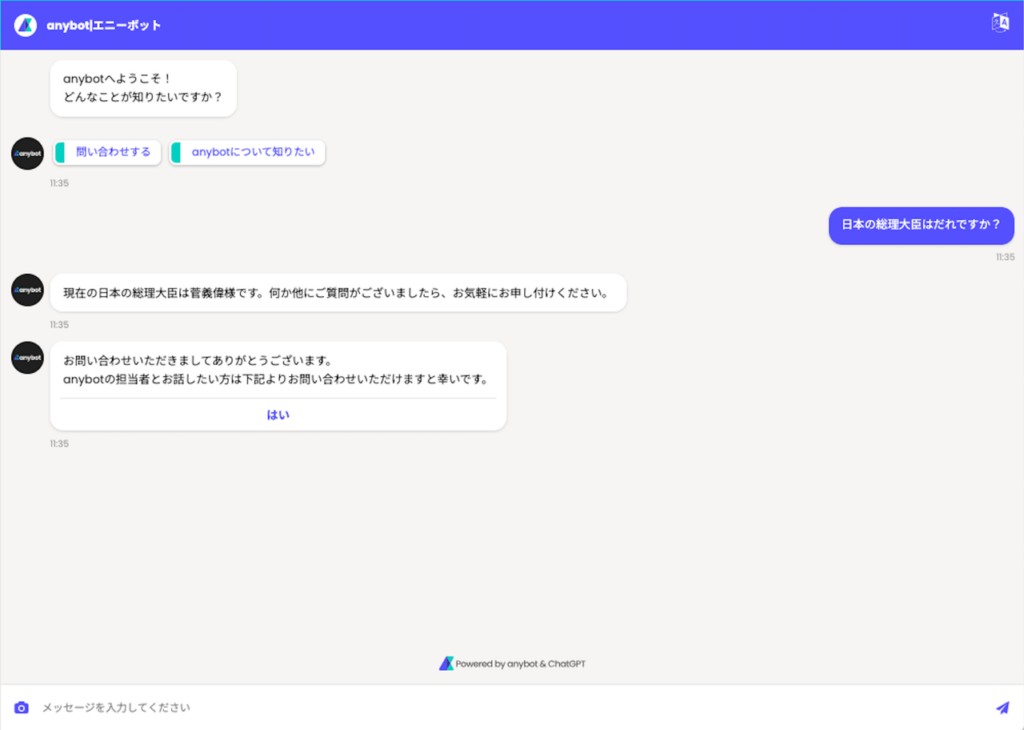Focus the メッセージを入力してください input field
The image size is (1024, 730).
pyautogui.click(x=500, y=708)
